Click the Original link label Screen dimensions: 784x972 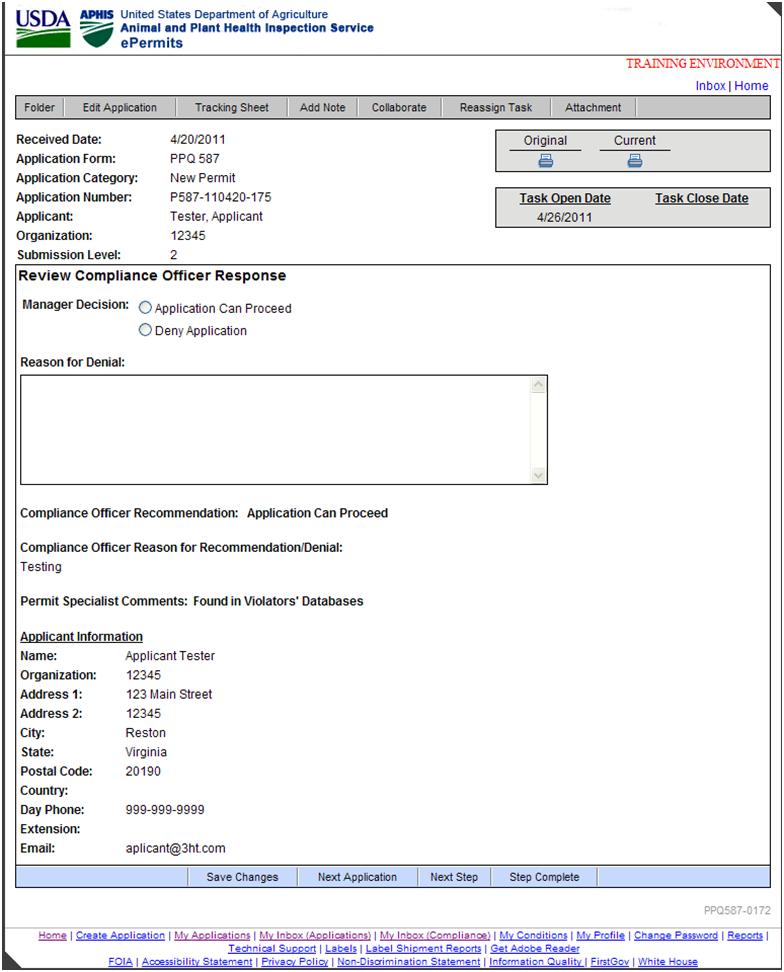pyautogui.click(x=545, y=141)
